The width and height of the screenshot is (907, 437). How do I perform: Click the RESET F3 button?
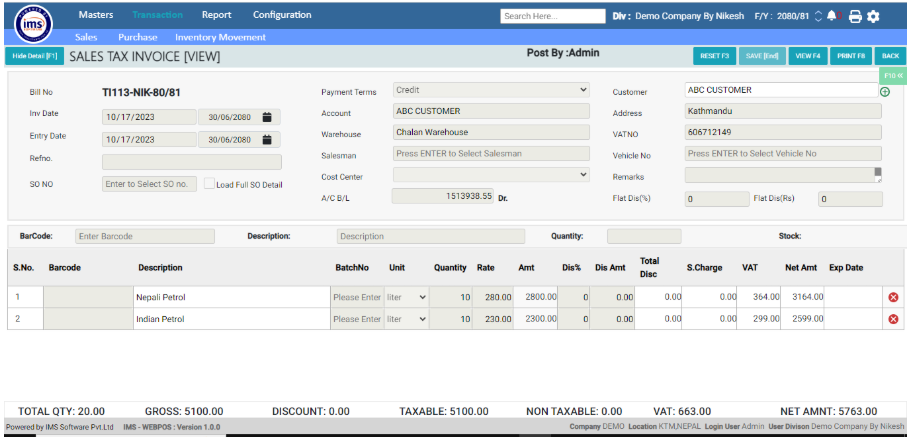pos(714,56)
